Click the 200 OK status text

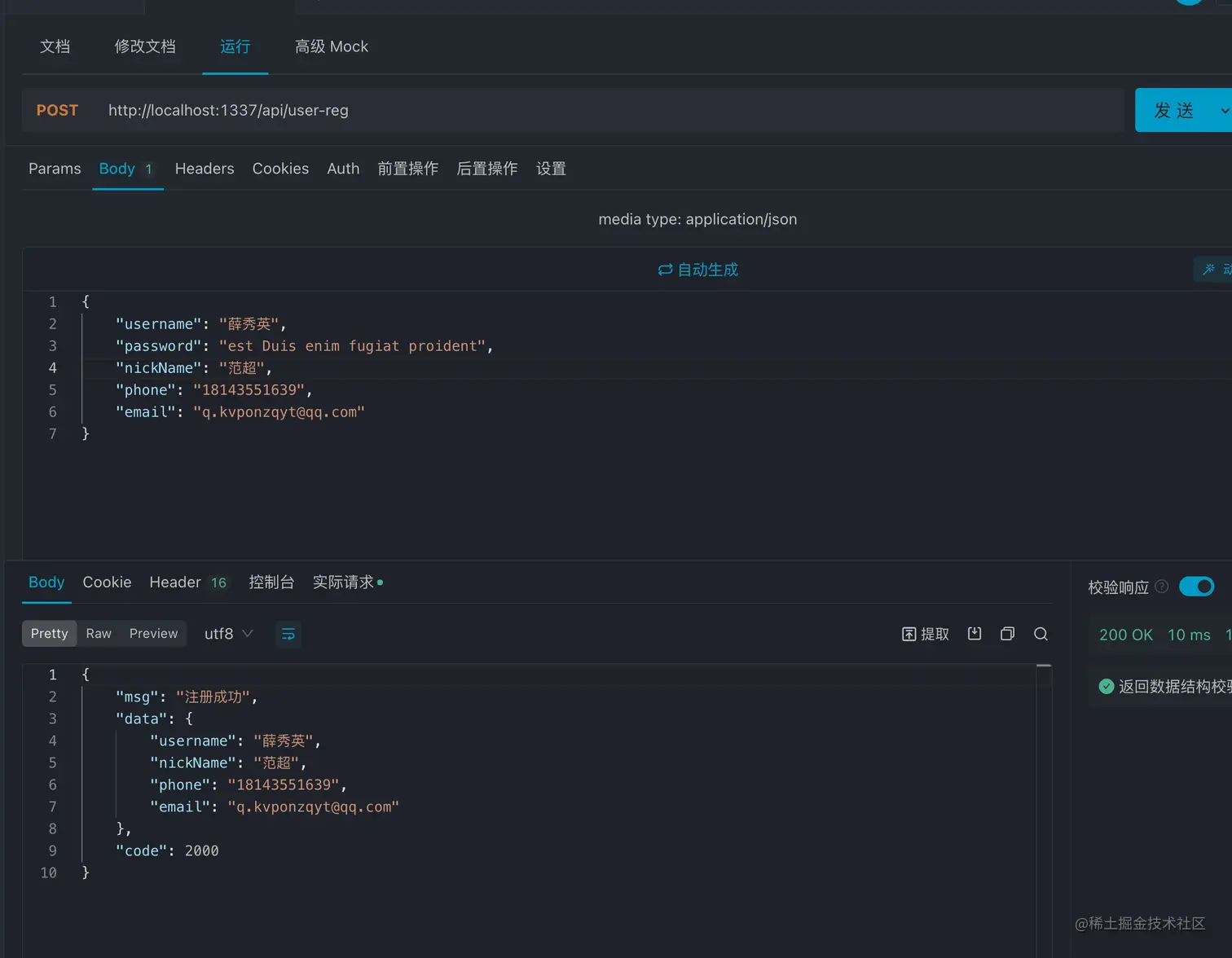pyautogui.click(x=1126, y=635)
